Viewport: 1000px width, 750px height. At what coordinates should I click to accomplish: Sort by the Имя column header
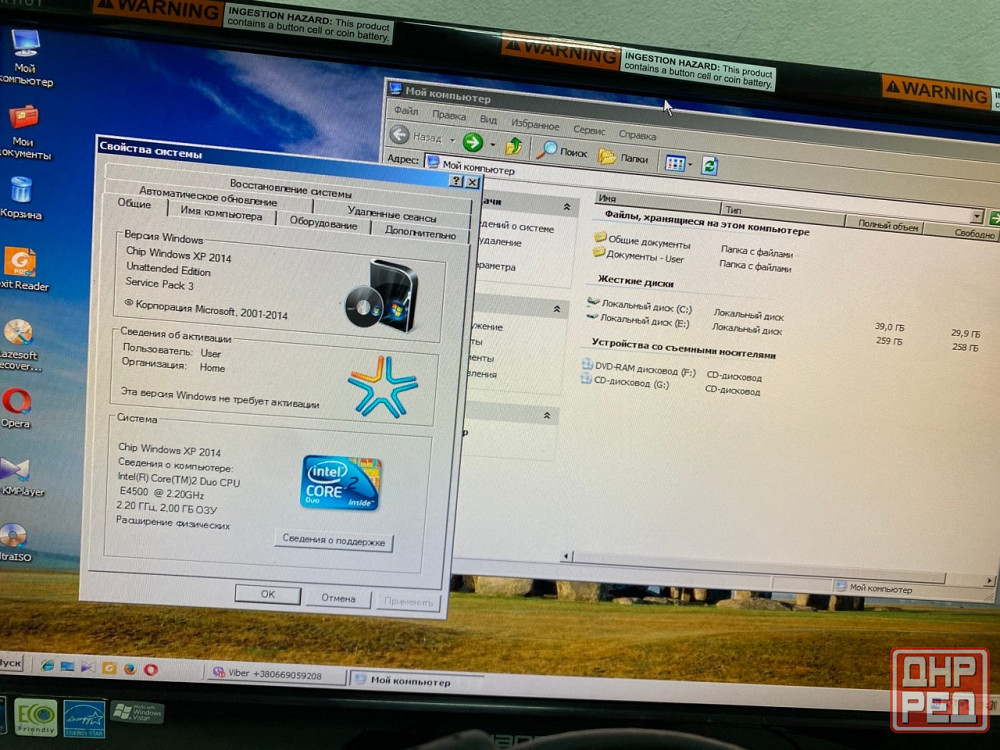click(657, 202)
